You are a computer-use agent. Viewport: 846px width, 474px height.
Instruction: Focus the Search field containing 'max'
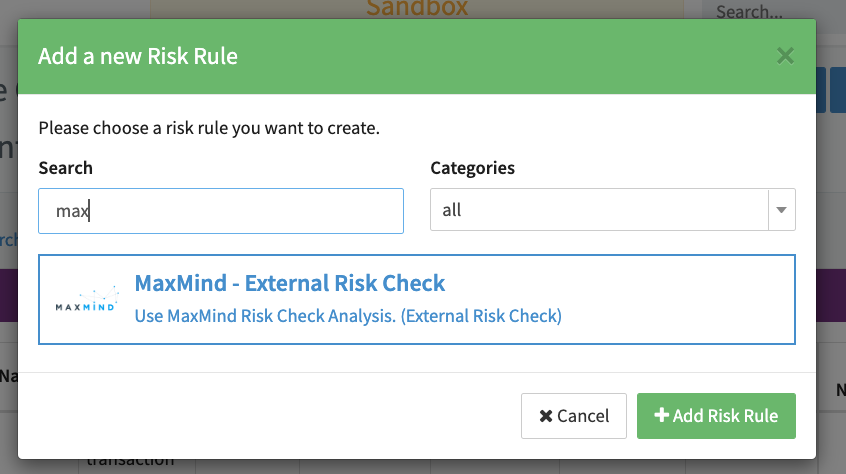(220, 211)
